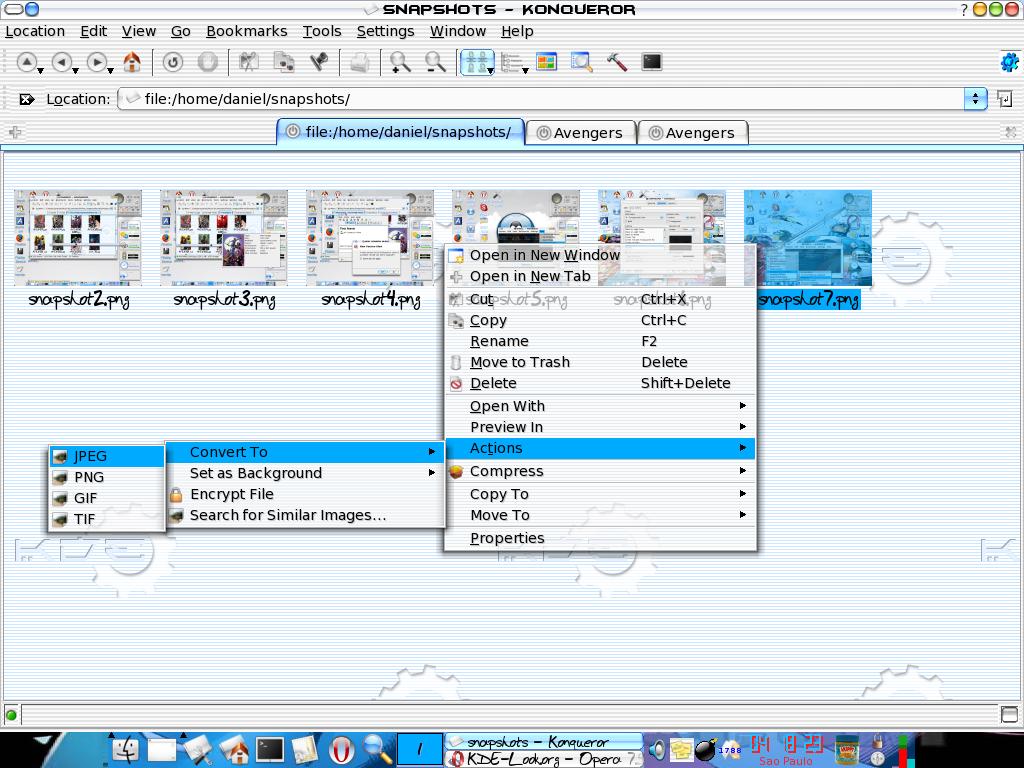Click the hammer tool toolbar icon
Image resolution: width=1024 pixels, height=768 pixels.
(616, 62)
